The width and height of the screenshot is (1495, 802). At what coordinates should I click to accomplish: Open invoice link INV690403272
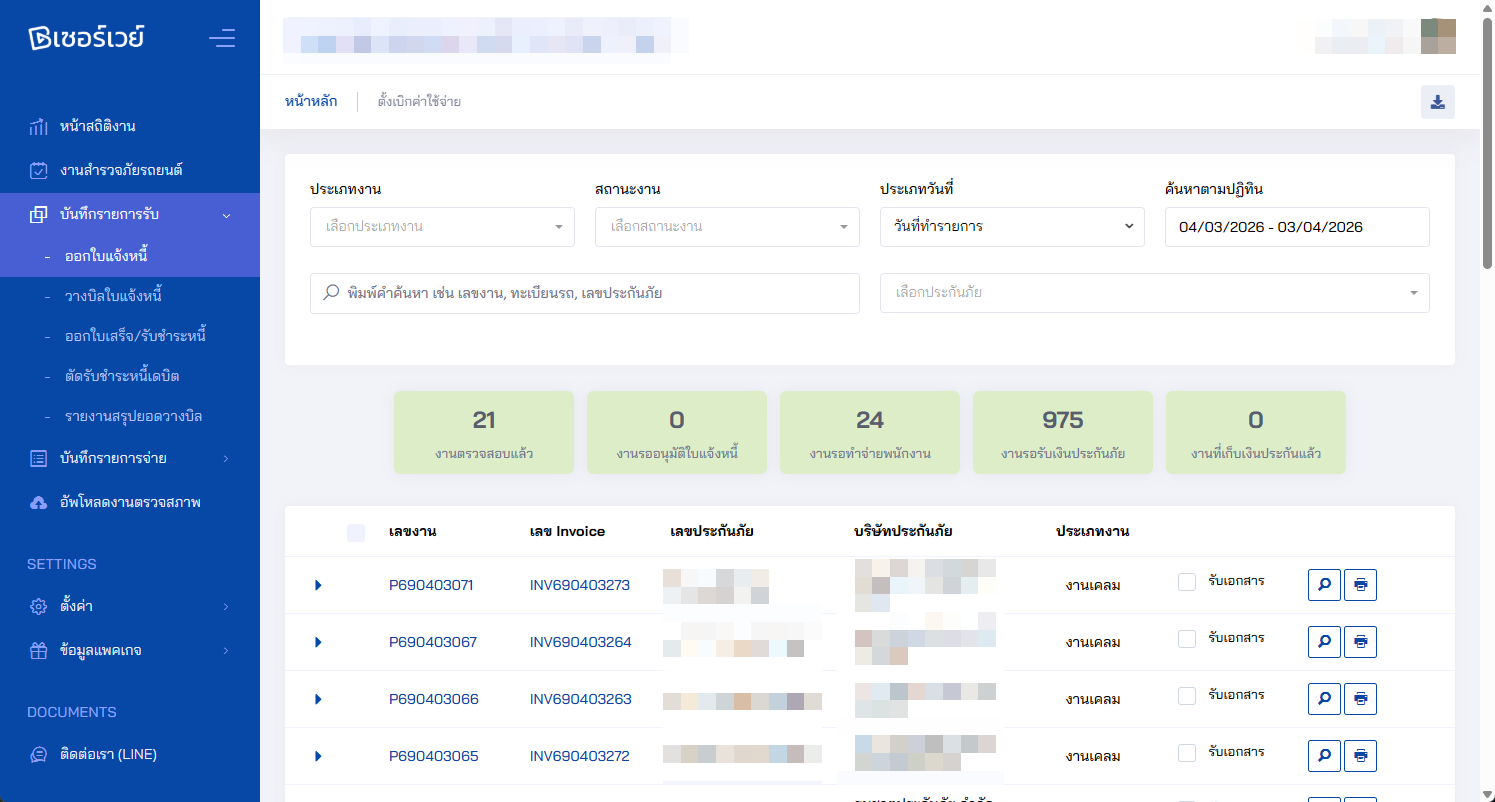580,756
